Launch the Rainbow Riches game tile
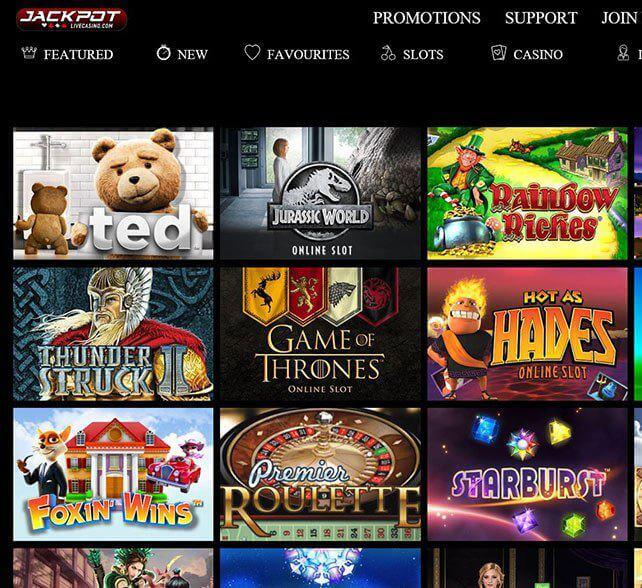 (x=527, y=193)
